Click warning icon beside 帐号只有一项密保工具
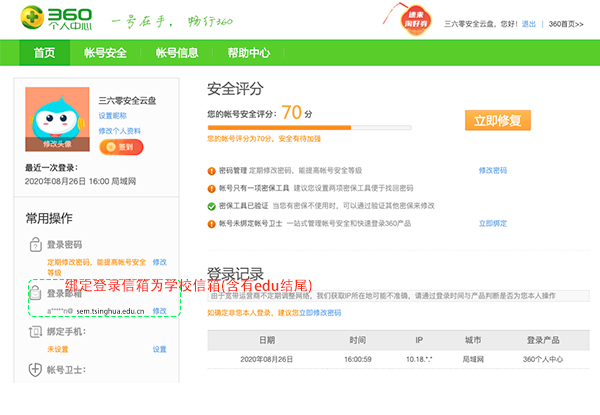Viewport: 600px width, 415px height. point(211,189)
